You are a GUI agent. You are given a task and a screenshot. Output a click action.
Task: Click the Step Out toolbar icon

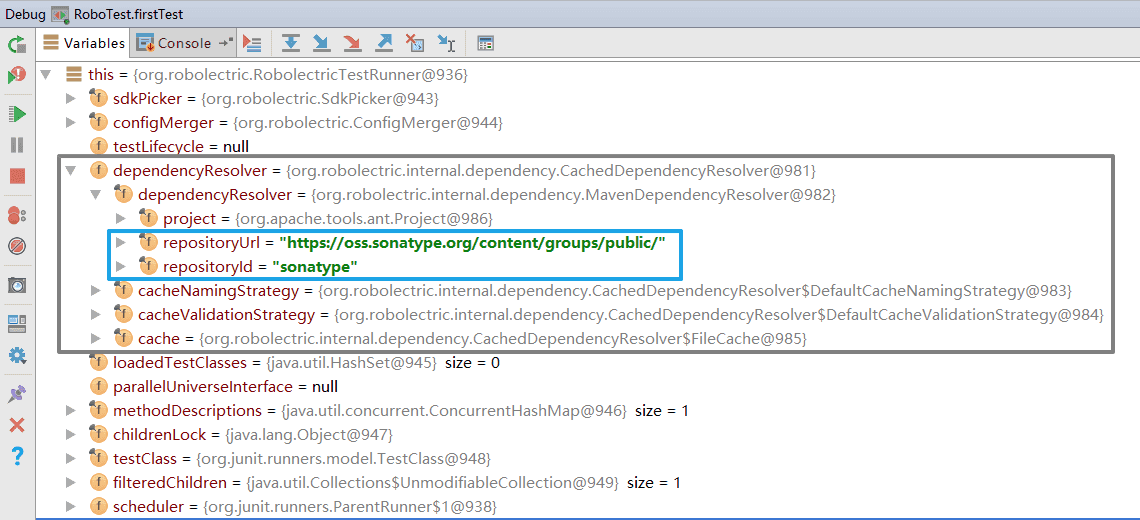point(384,44)
